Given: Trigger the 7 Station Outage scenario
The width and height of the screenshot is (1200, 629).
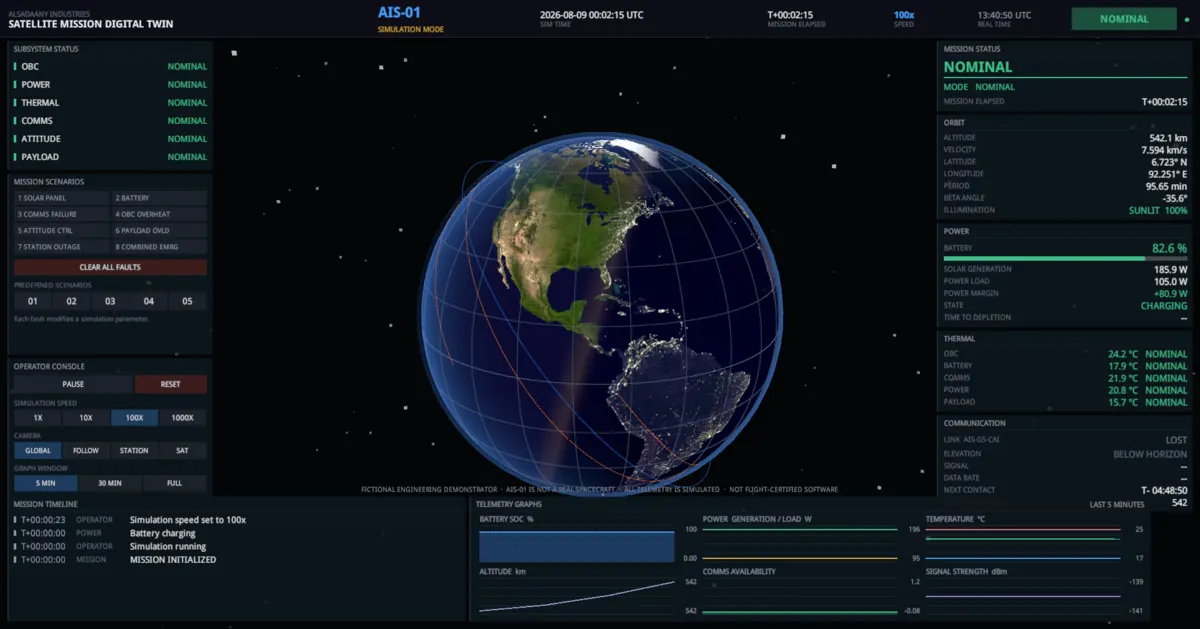Looking at the screenshot, I should coord(61,246).
